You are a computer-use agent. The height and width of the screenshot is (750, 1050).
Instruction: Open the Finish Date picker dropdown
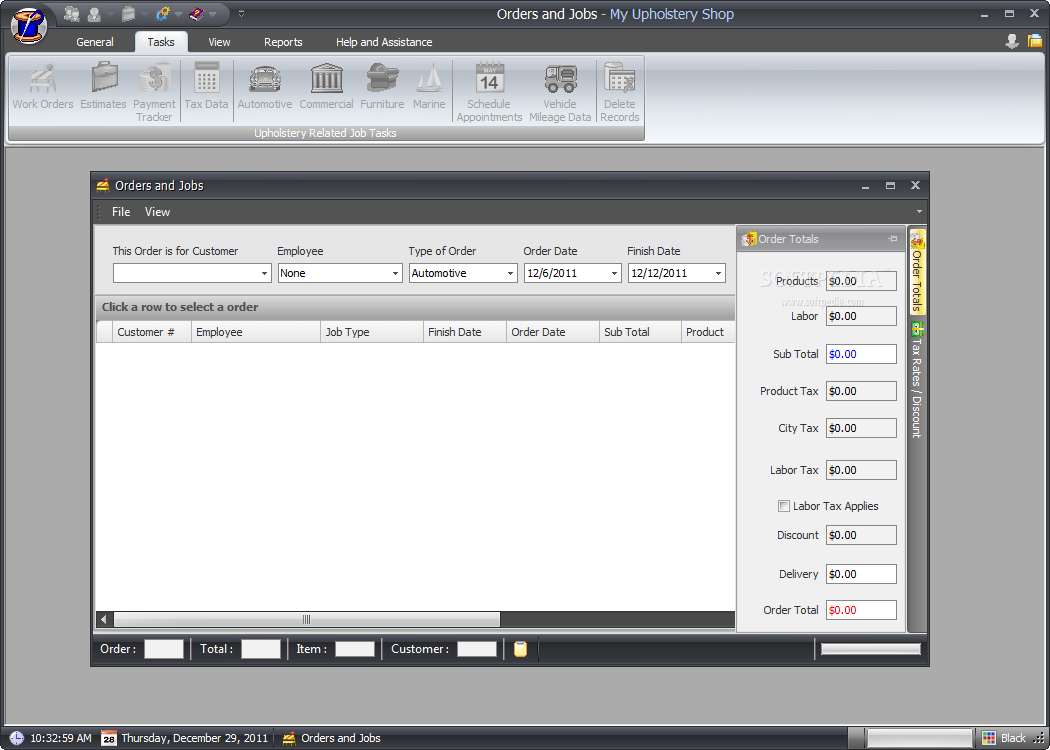coord(719,273)
